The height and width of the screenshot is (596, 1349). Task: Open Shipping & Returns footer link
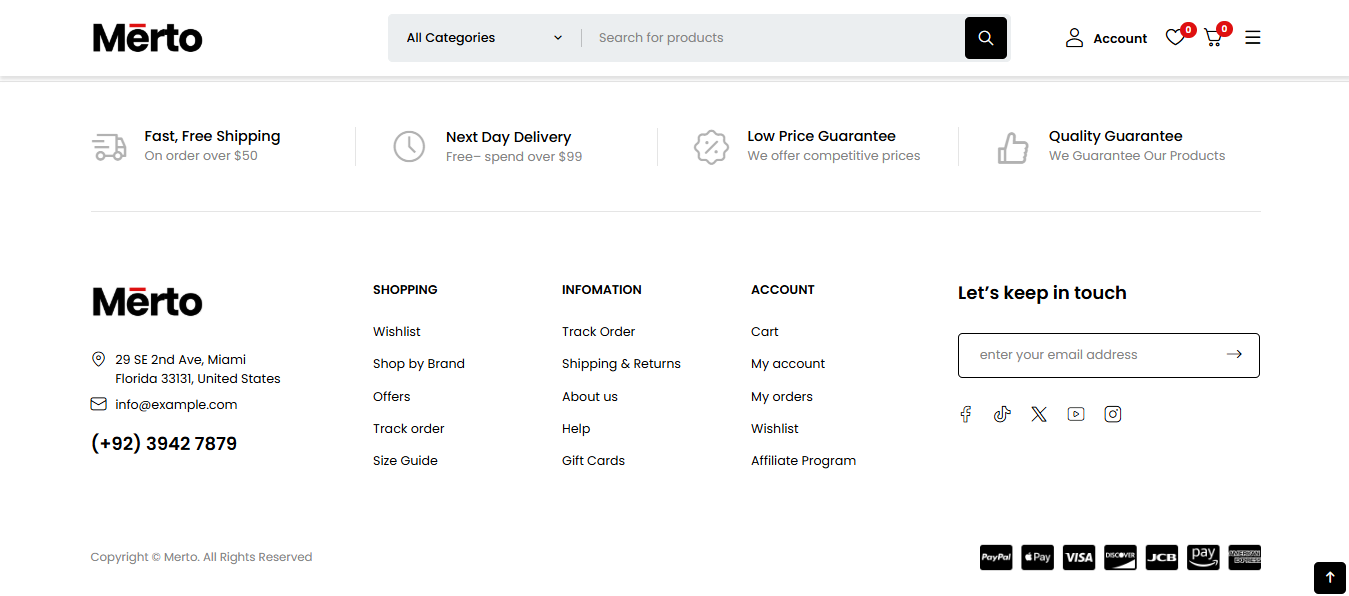pyautogui.click(x=621, y=364)
